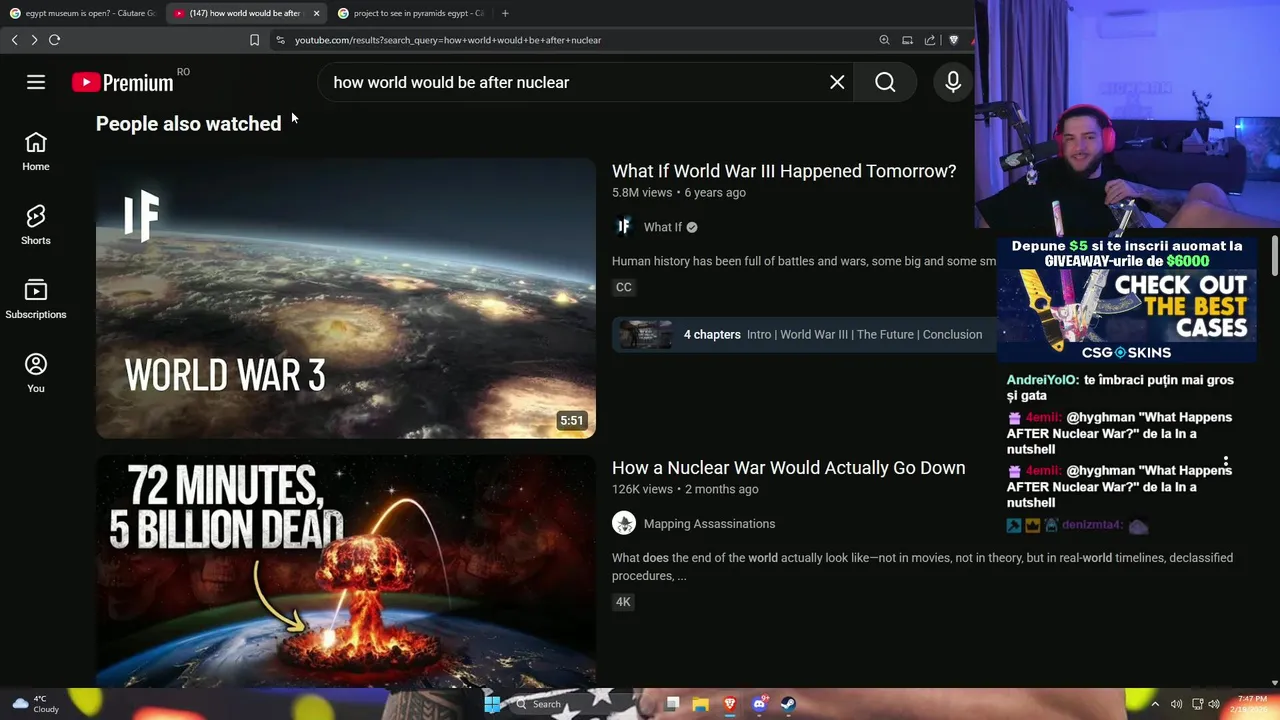Go to YouTube Premium home logo
This screenshot has width=1280, height=720.
point(123,83)
